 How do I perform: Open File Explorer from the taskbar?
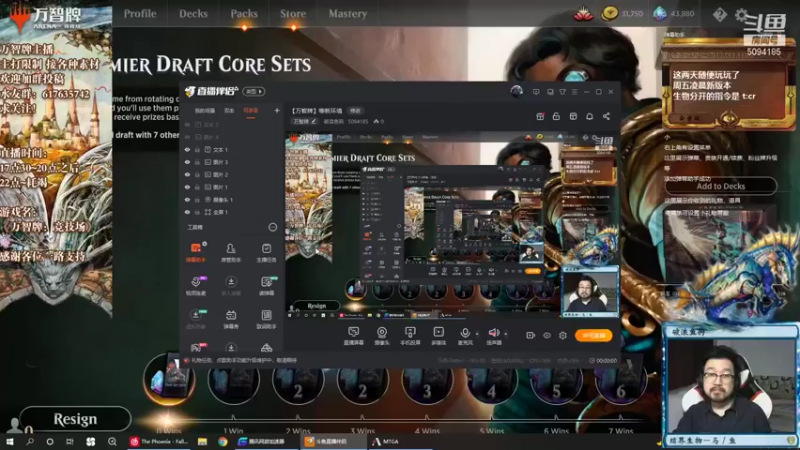tap(203, 442)
